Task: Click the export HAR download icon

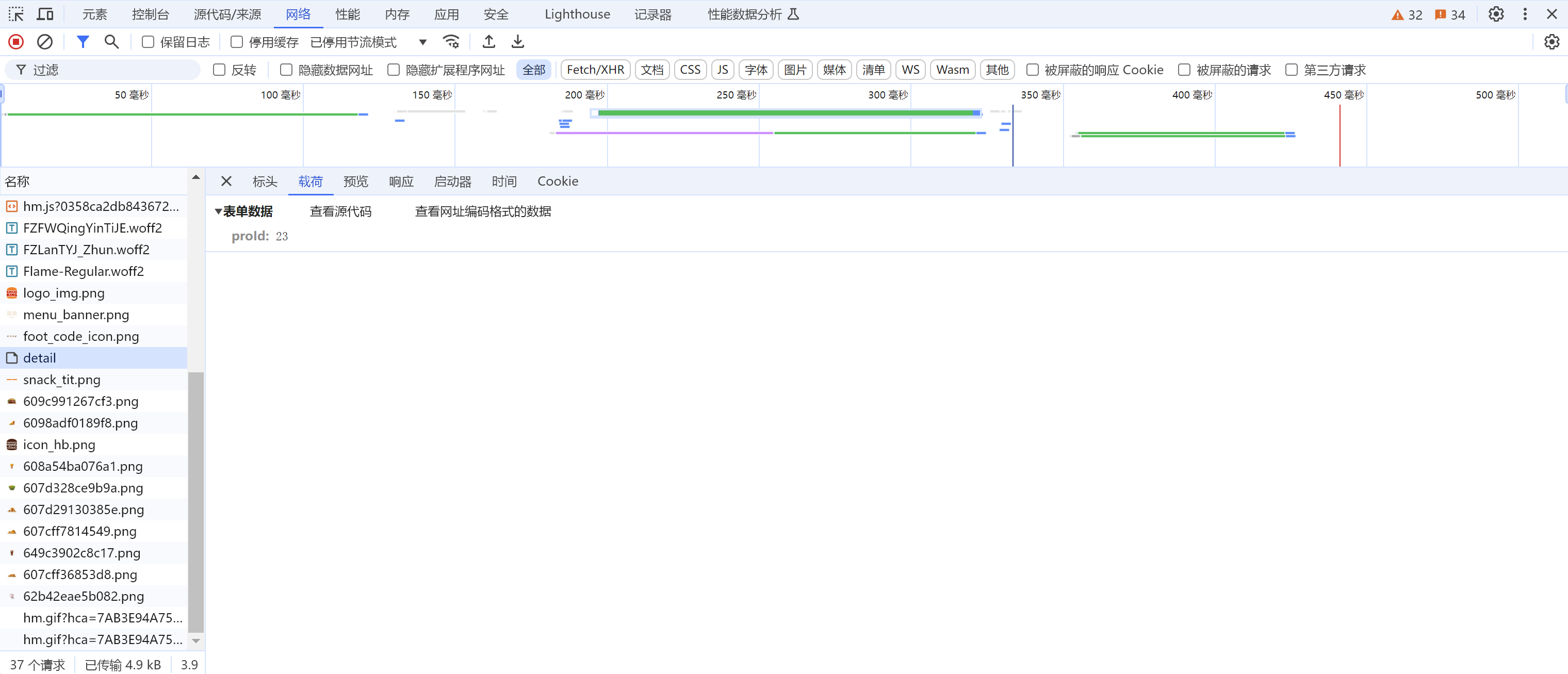Action: coord(517,42)
